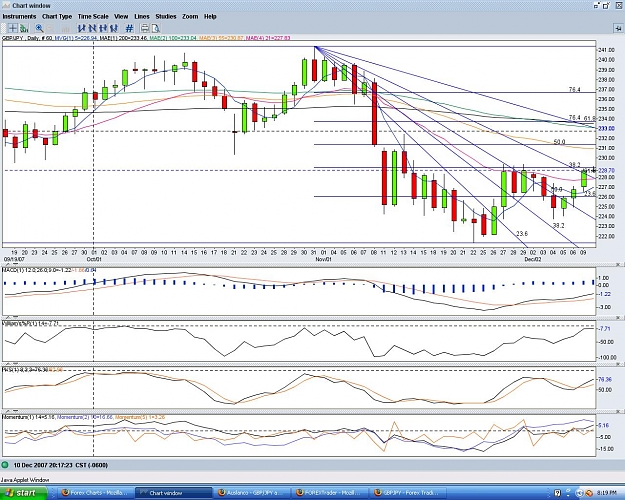The image size is (625, 500).
Task: Maximize the Chart window
Action: pyautogui.click(x=606, y=6)
